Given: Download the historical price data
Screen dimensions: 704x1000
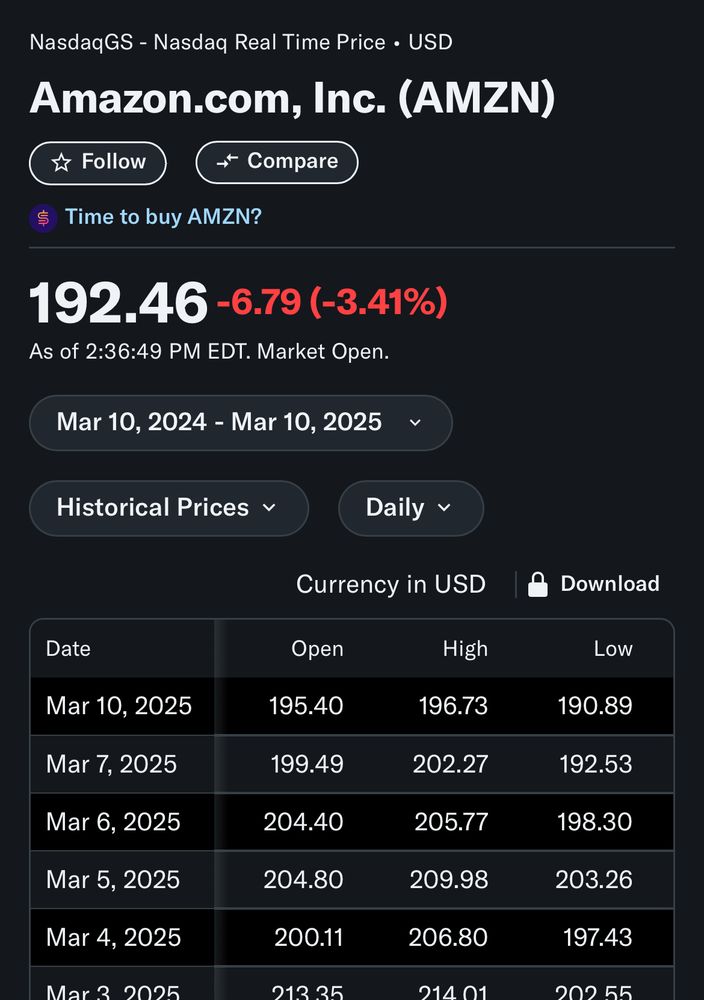Looking at the screenshot, I should point(609,584).
